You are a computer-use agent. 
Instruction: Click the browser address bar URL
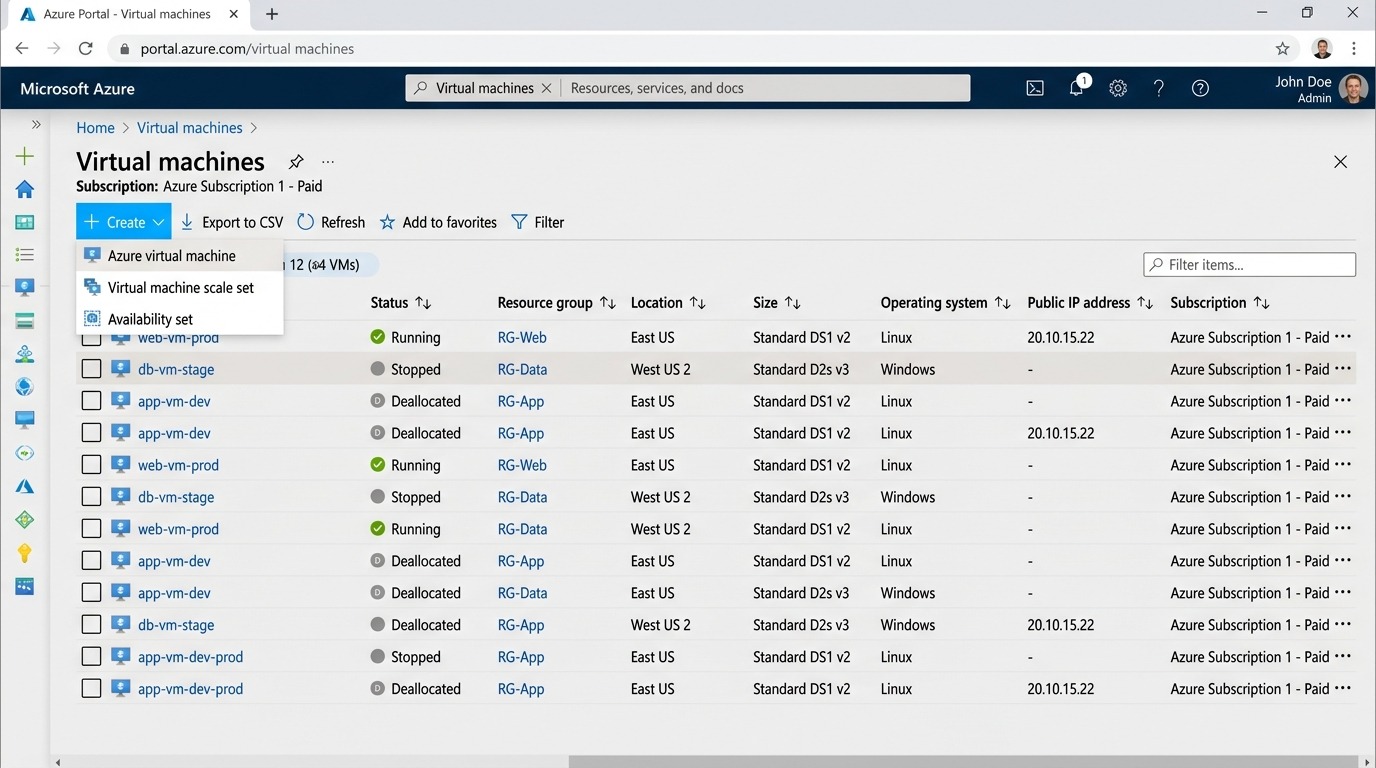click(x=247, y=48)
